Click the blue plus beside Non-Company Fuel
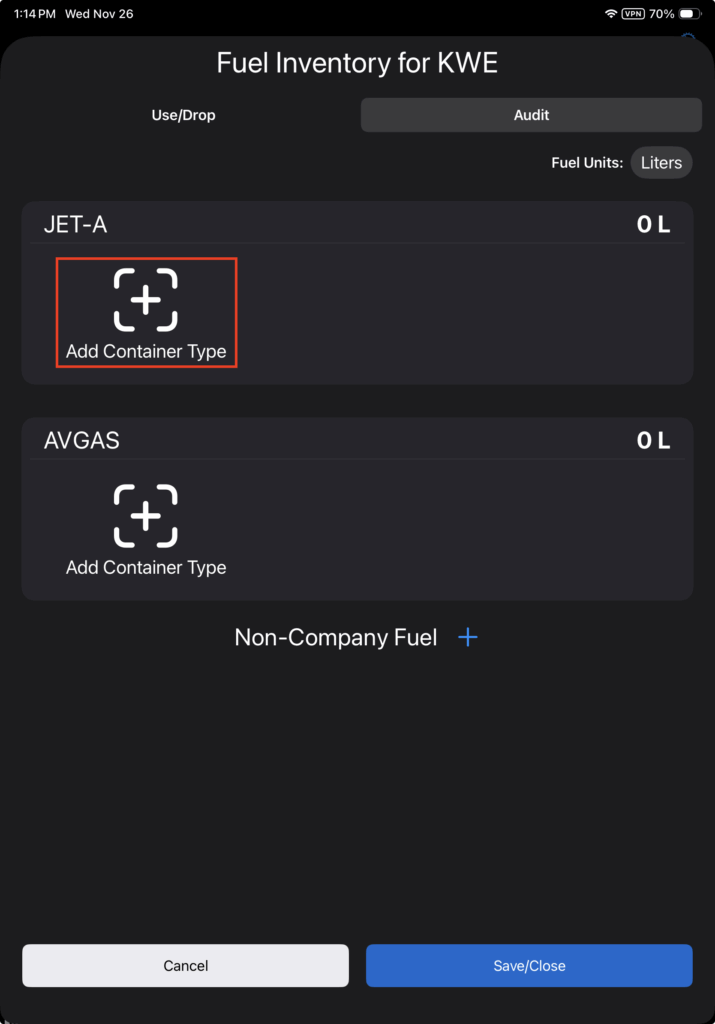This screenshot has height=1024, width=715. click(x=468, y=637)
